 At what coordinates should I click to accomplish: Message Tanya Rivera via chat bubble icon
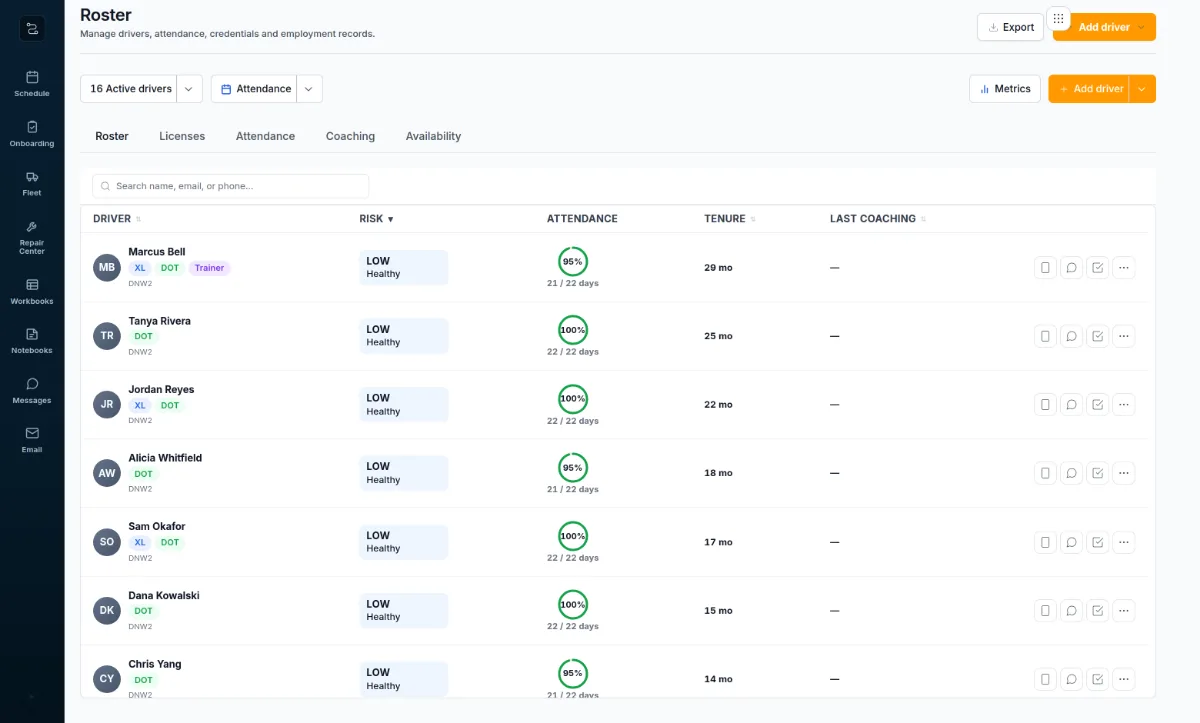(x=1071, y=336)
